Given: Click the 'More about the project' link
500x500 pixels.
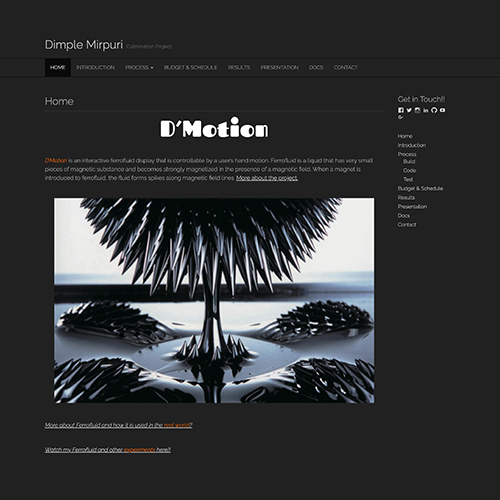Looking at the screenshot, I should [267, 178].
